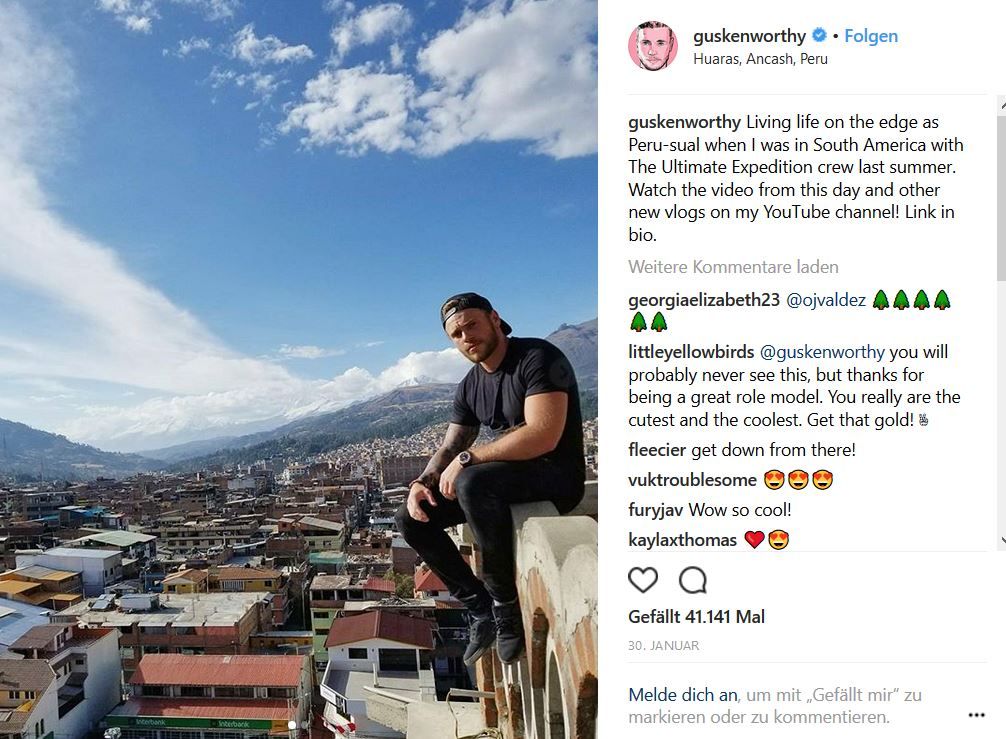Click the comment speech bubble icon

tap(693, 580)
